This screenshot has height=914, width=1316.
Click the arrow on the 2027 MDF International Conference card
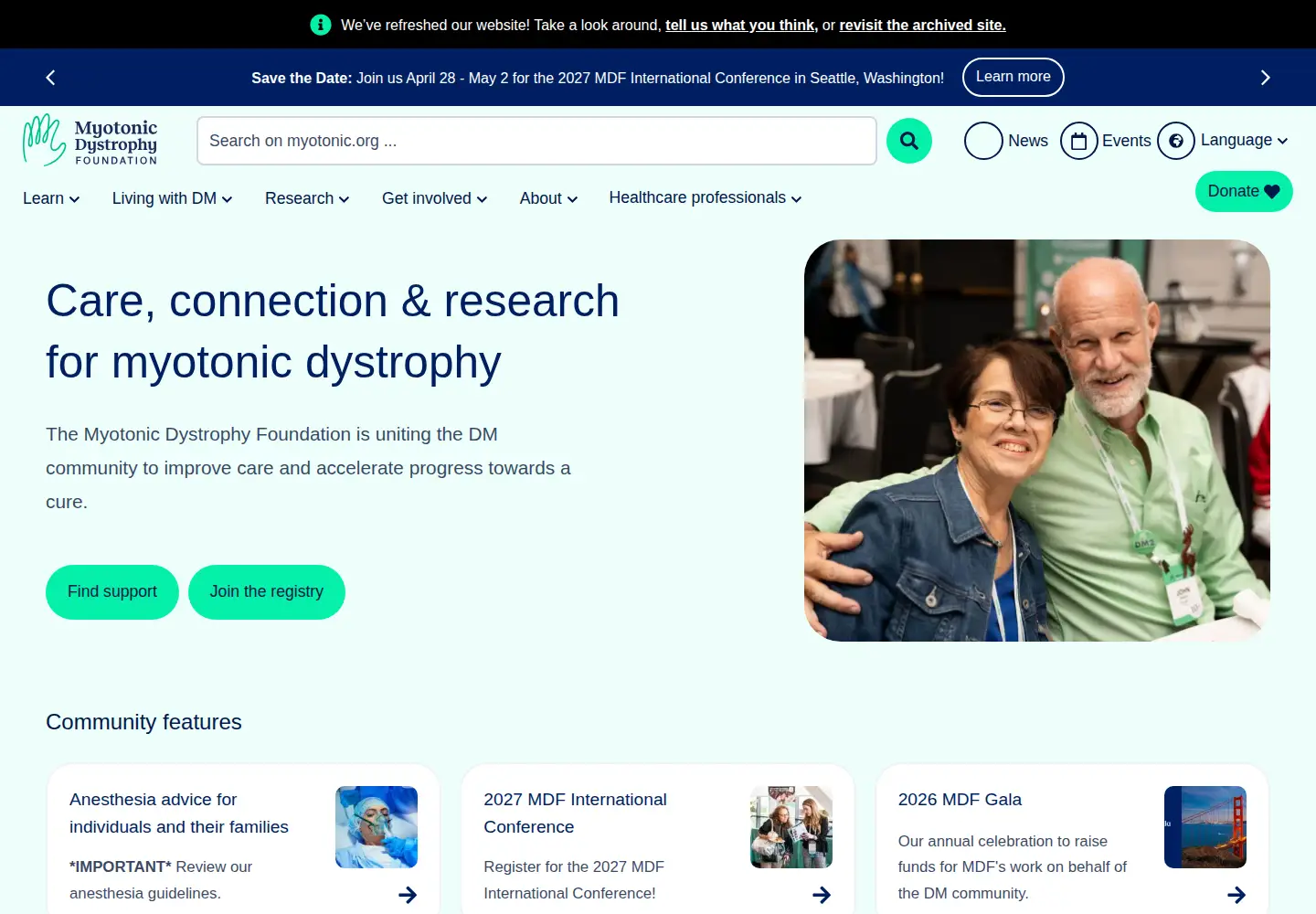point(822,895)
